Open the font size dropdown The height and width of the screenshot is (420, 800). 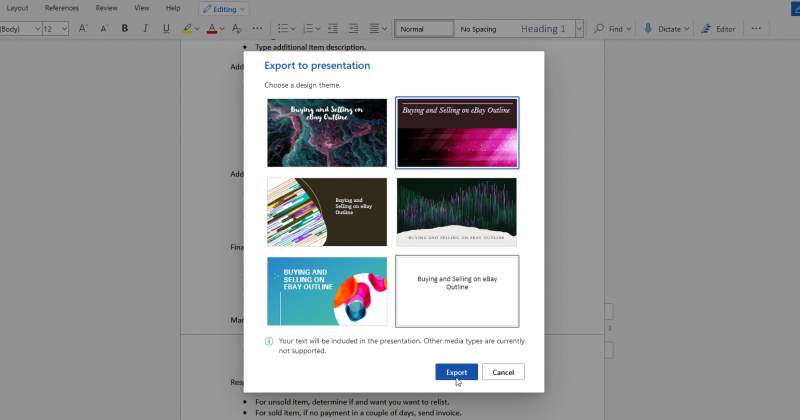(64, 29)
